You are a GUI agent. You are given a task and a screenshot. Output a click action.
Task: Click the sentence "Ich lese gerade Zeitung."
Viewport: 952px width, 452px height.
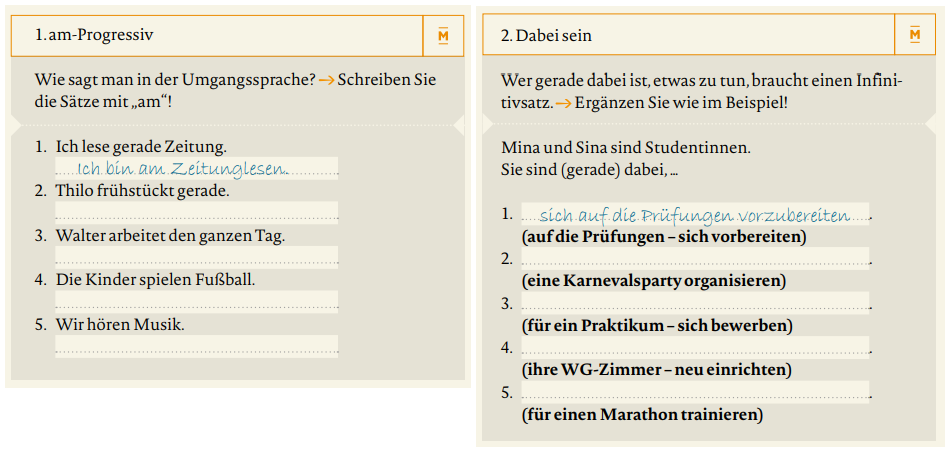coord(141,146)
